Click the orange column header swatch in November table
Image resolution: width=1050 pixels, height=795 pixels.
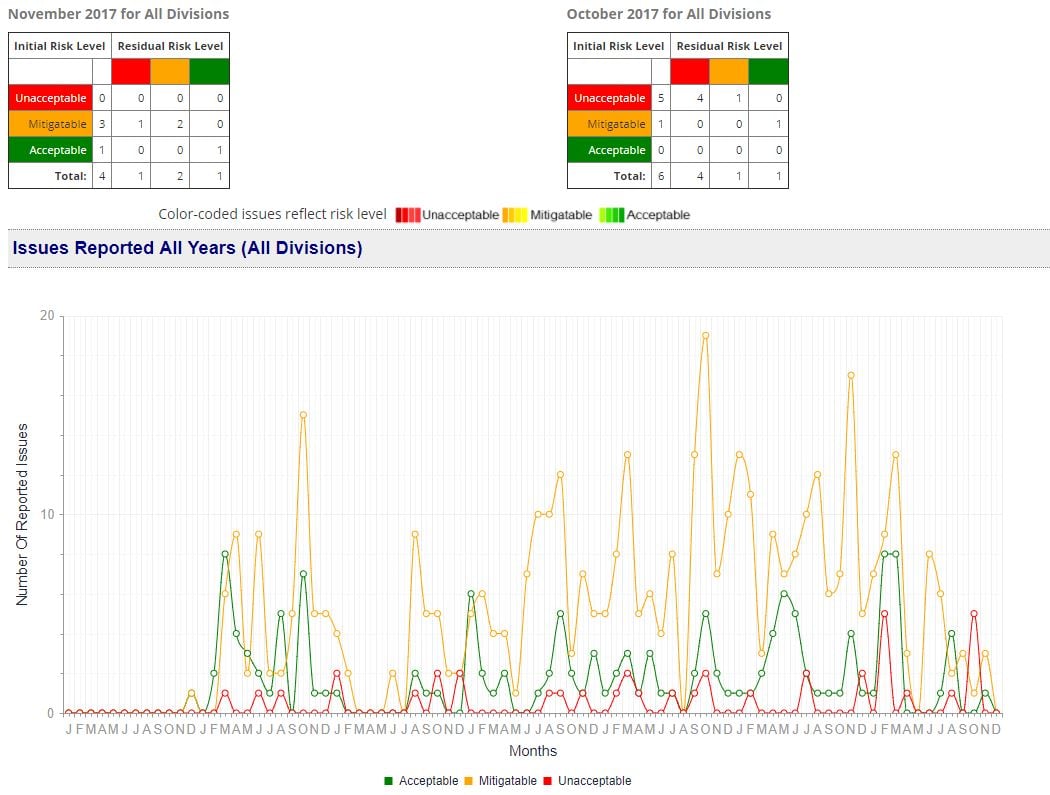click(169, 71)
